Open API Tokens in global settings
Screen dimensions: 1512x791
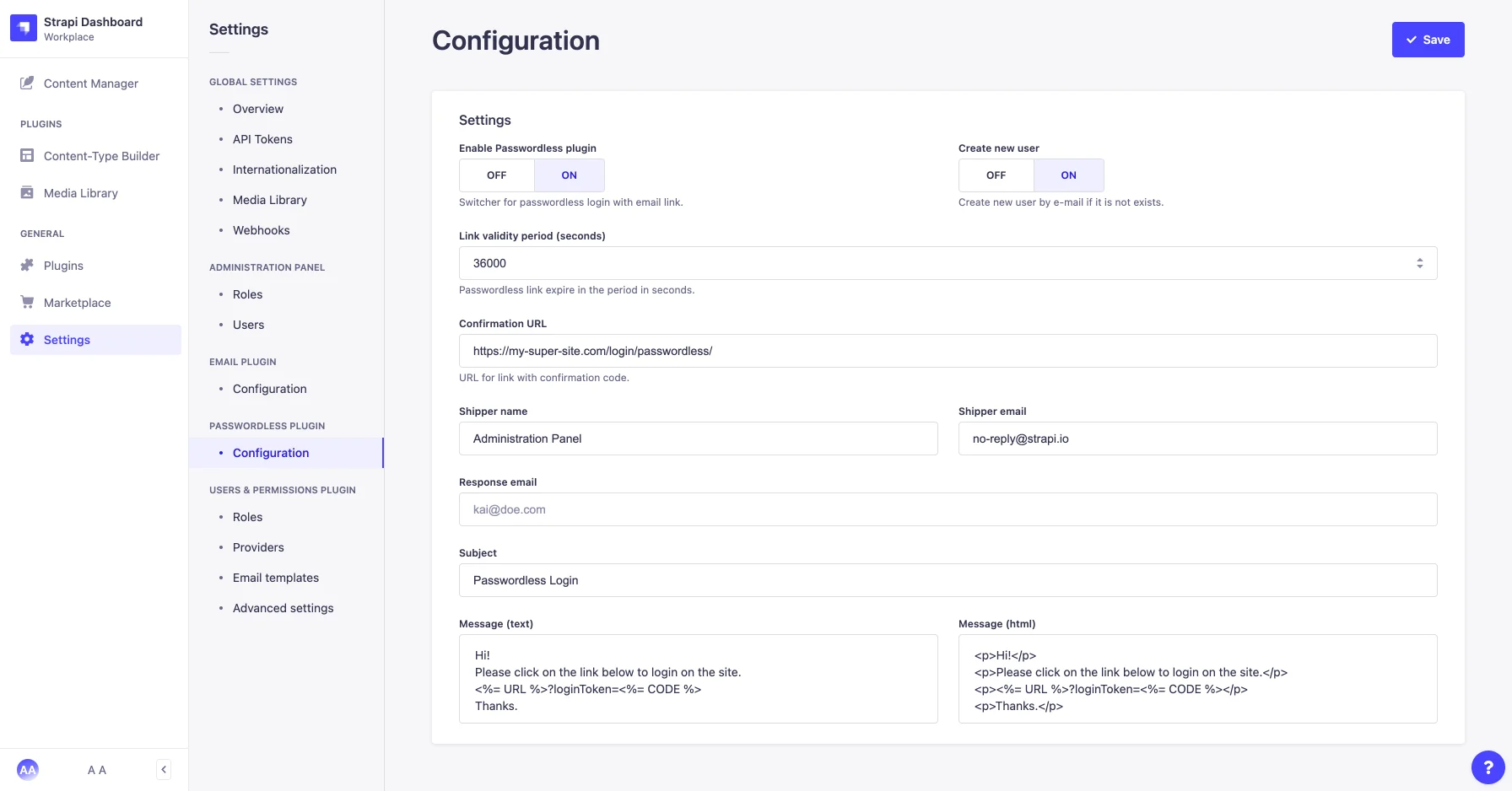262,139
